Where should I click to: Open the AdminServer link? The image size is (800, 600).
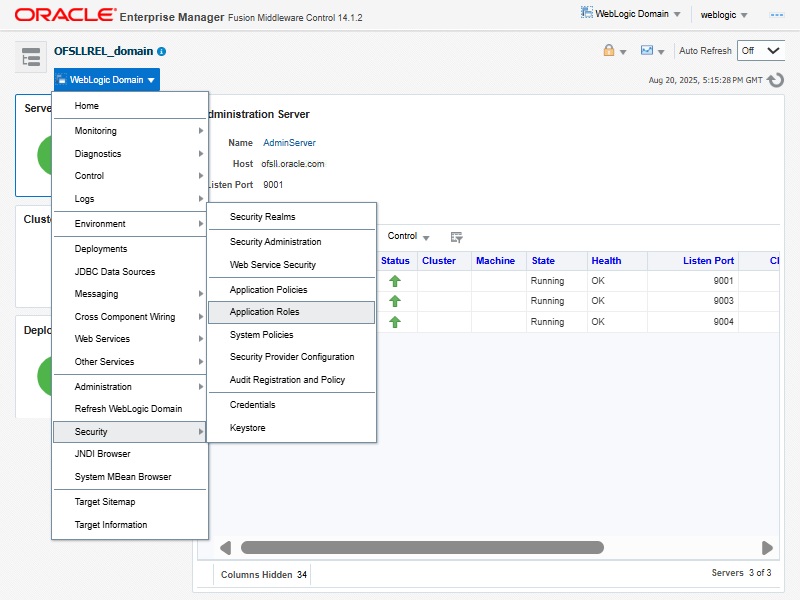tap(289, 143)
